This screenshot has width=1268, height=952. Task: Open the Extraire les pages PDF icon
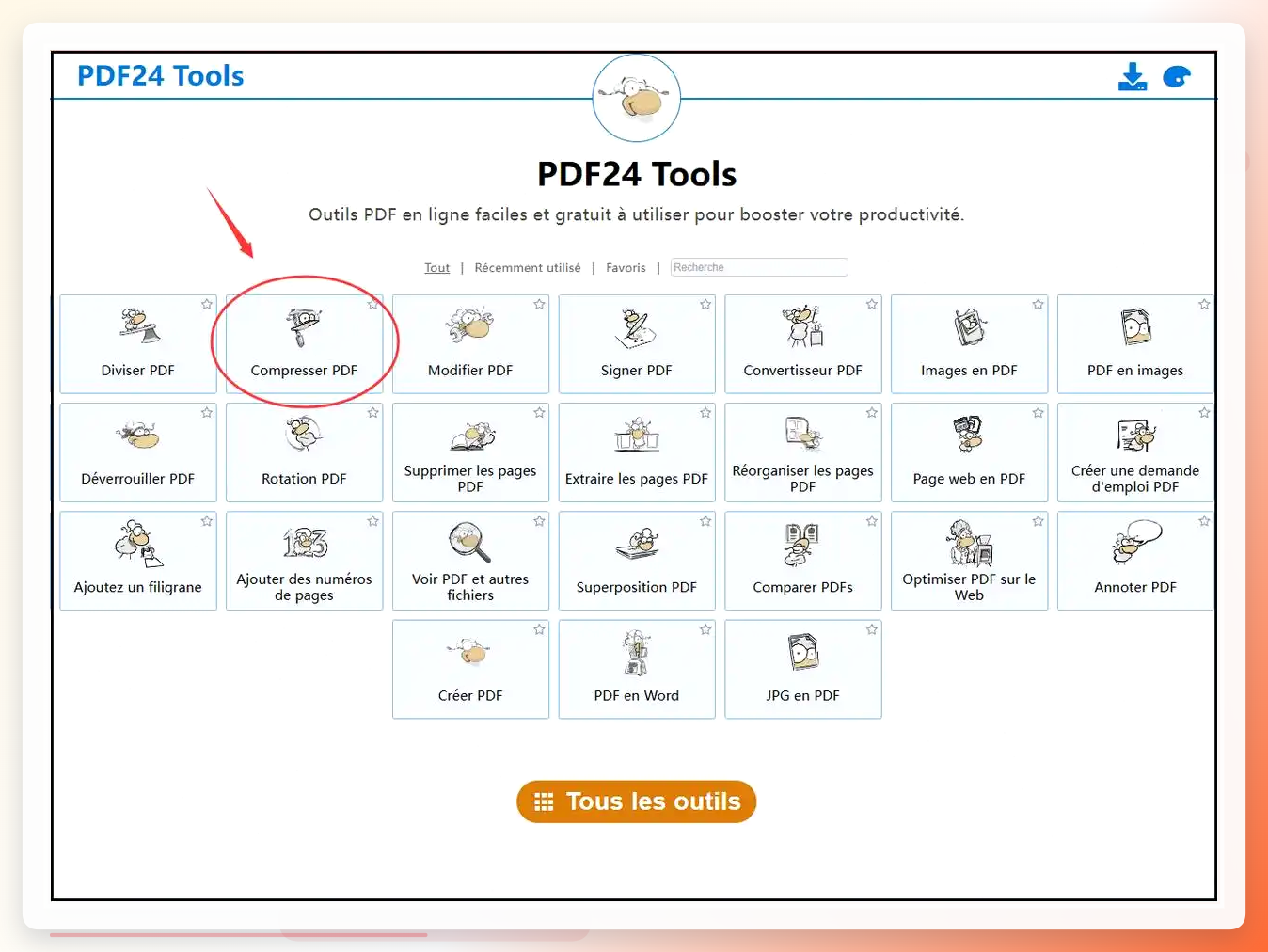click(x=637, y=434)
